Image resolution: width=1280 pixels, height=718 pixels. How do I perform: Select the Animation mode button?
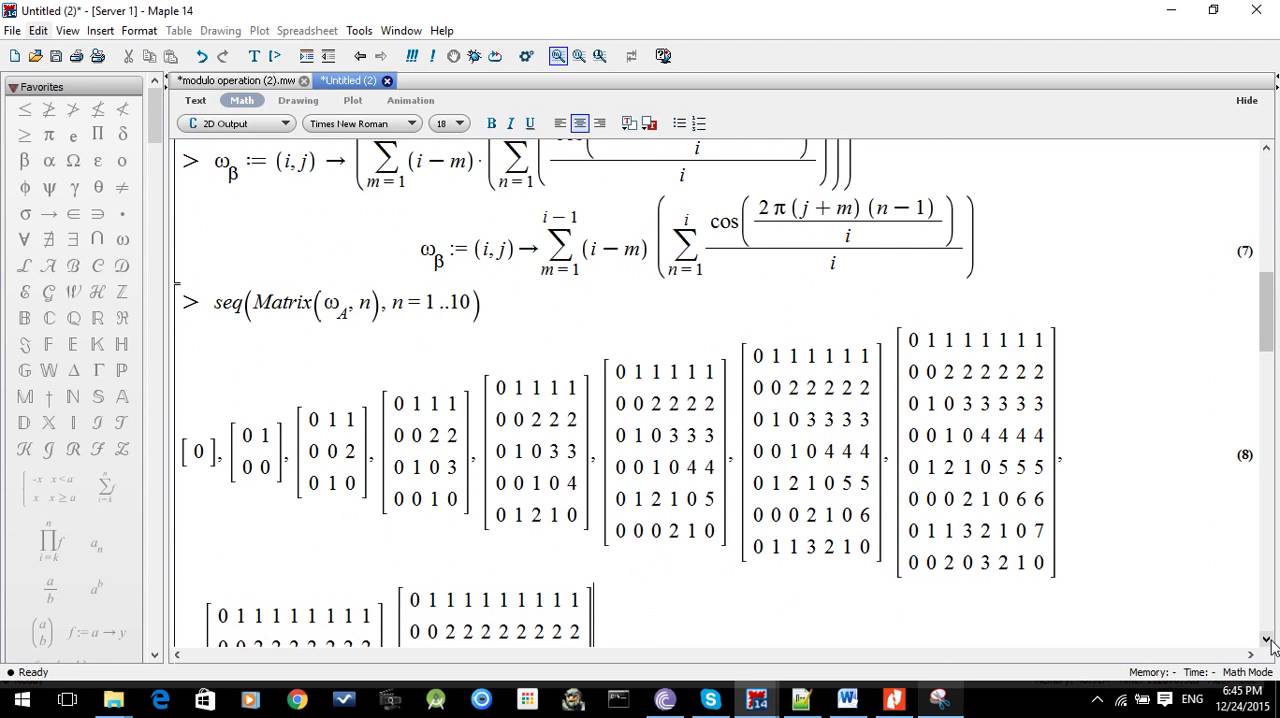(x=411, y=100)
